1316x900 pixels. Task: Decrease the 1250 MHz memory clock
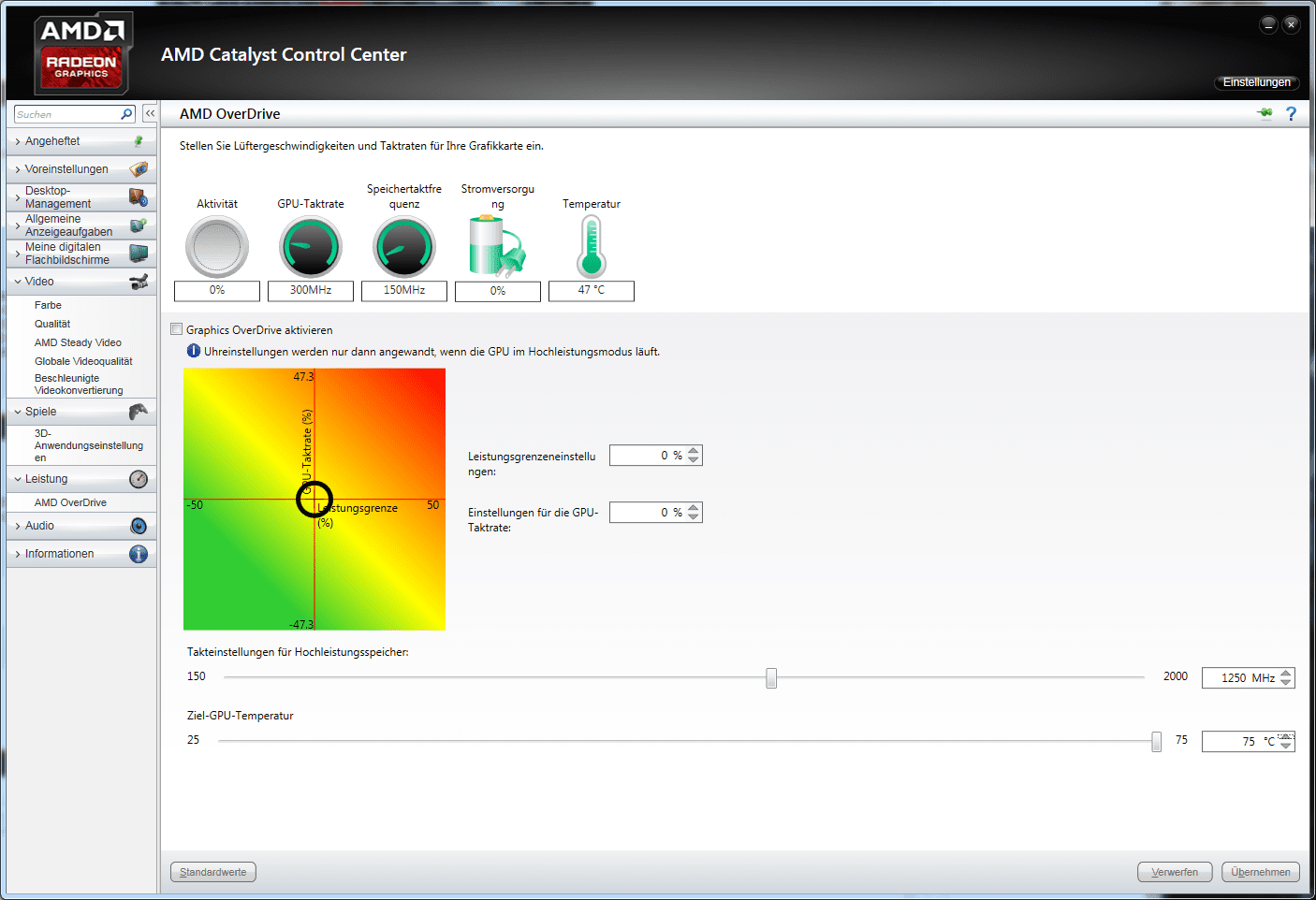coord(1286,683)
